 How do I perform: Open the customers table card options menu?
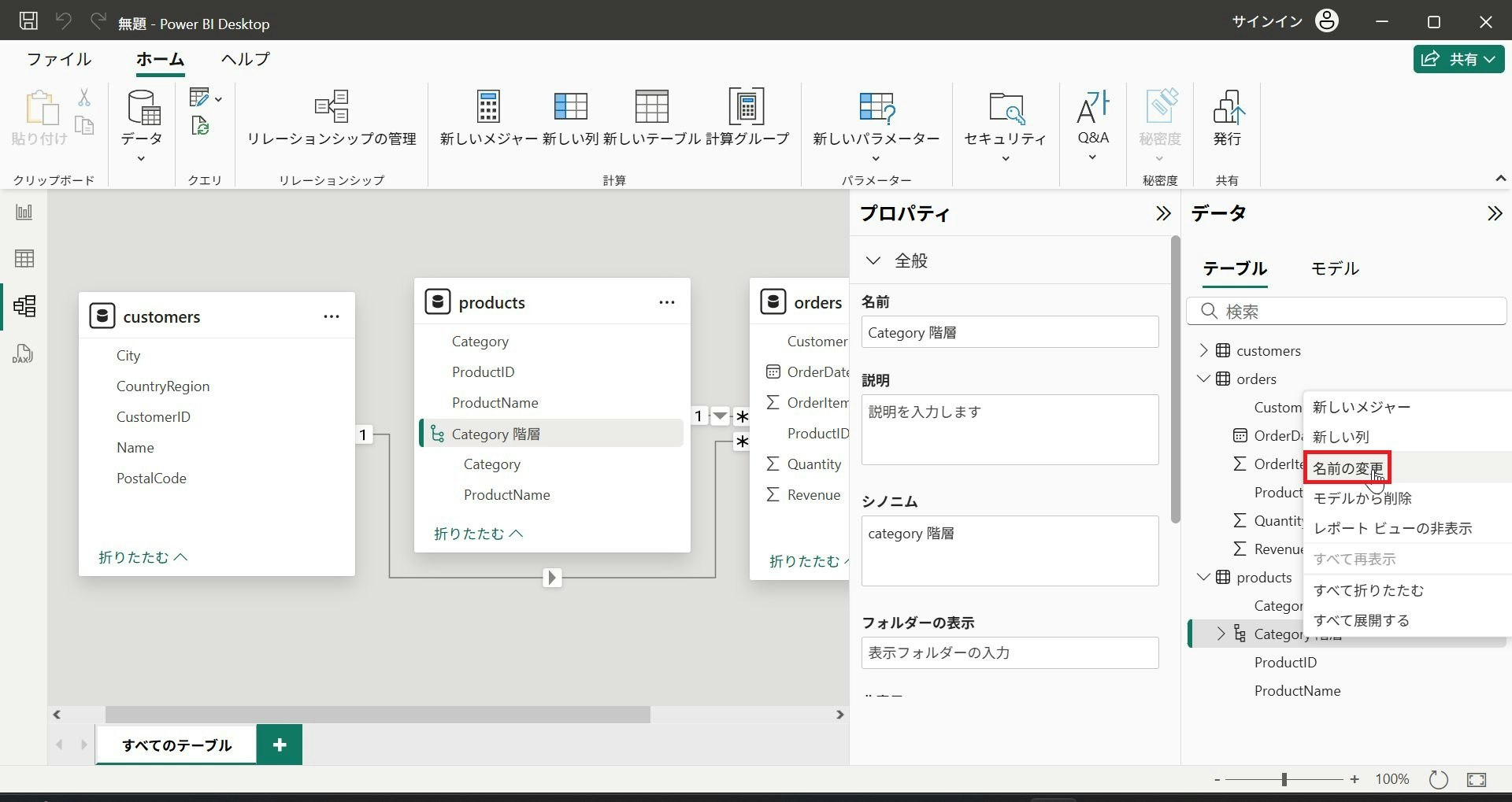pos(332,316)
